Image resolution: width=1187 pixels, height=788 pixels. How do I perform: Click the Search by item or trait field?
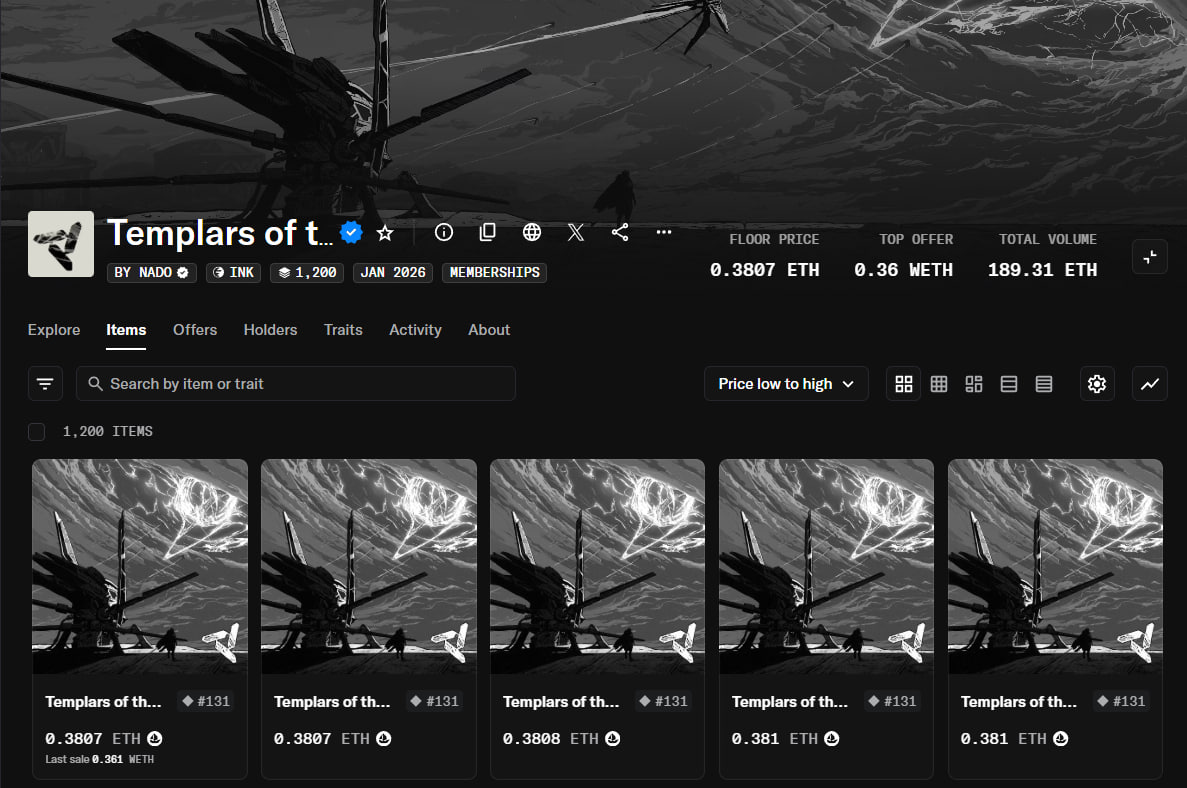pos(300,384)
